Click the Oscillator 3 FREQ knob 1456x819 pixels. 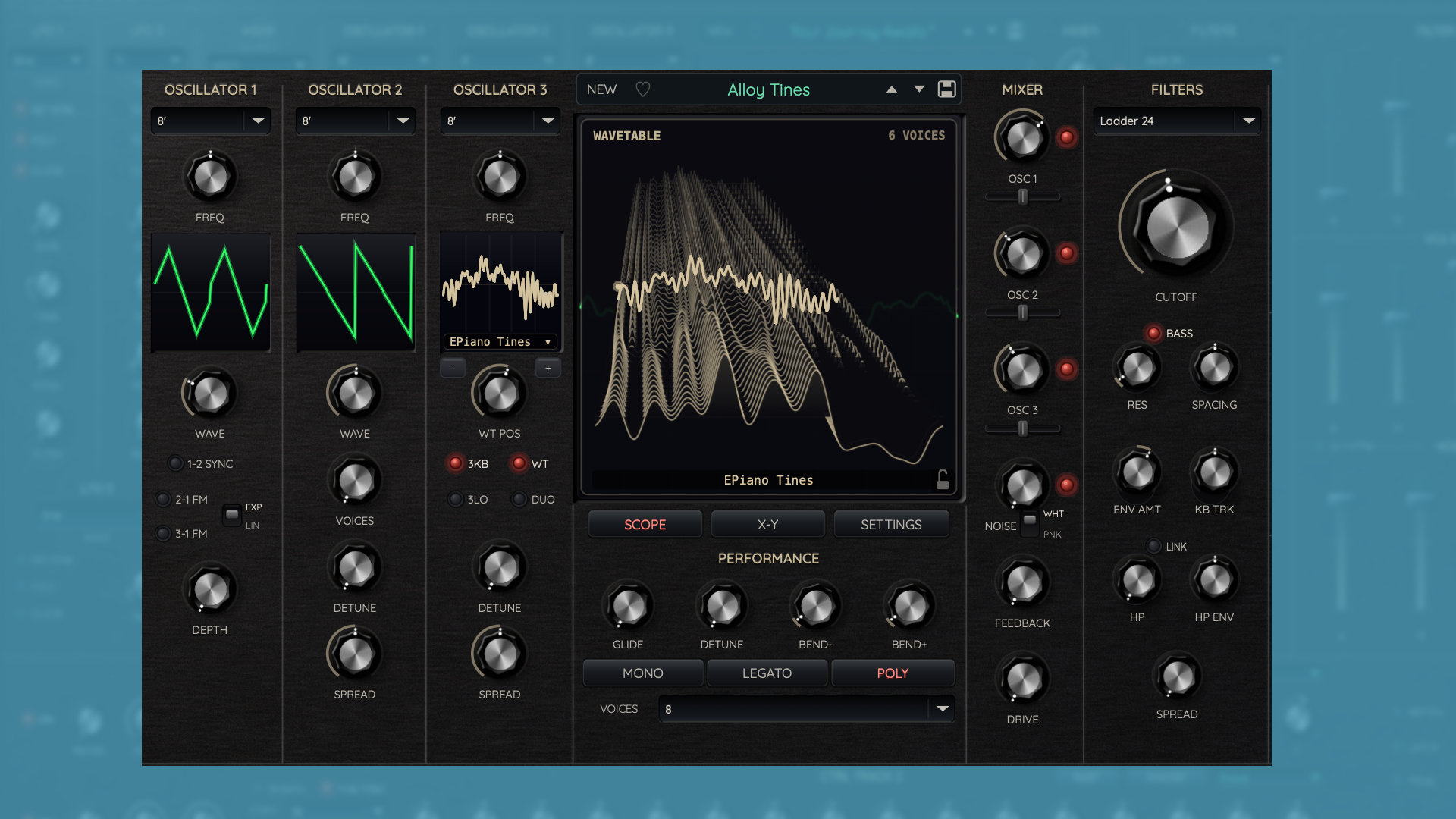pyautogui.click(x=500, y=177)
